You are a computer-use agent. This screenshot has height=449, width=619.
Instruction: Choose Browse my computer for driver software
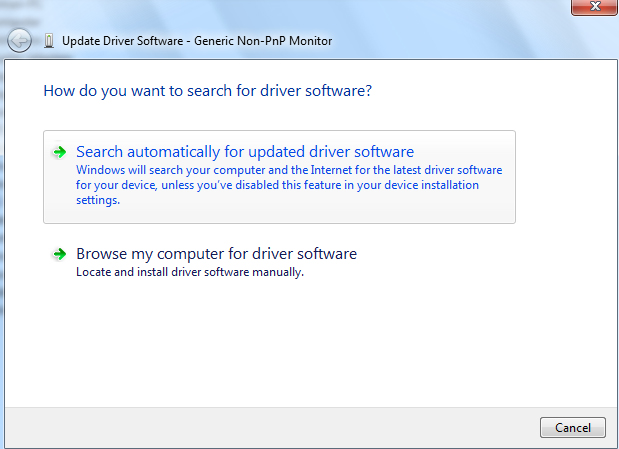point(216,254)
